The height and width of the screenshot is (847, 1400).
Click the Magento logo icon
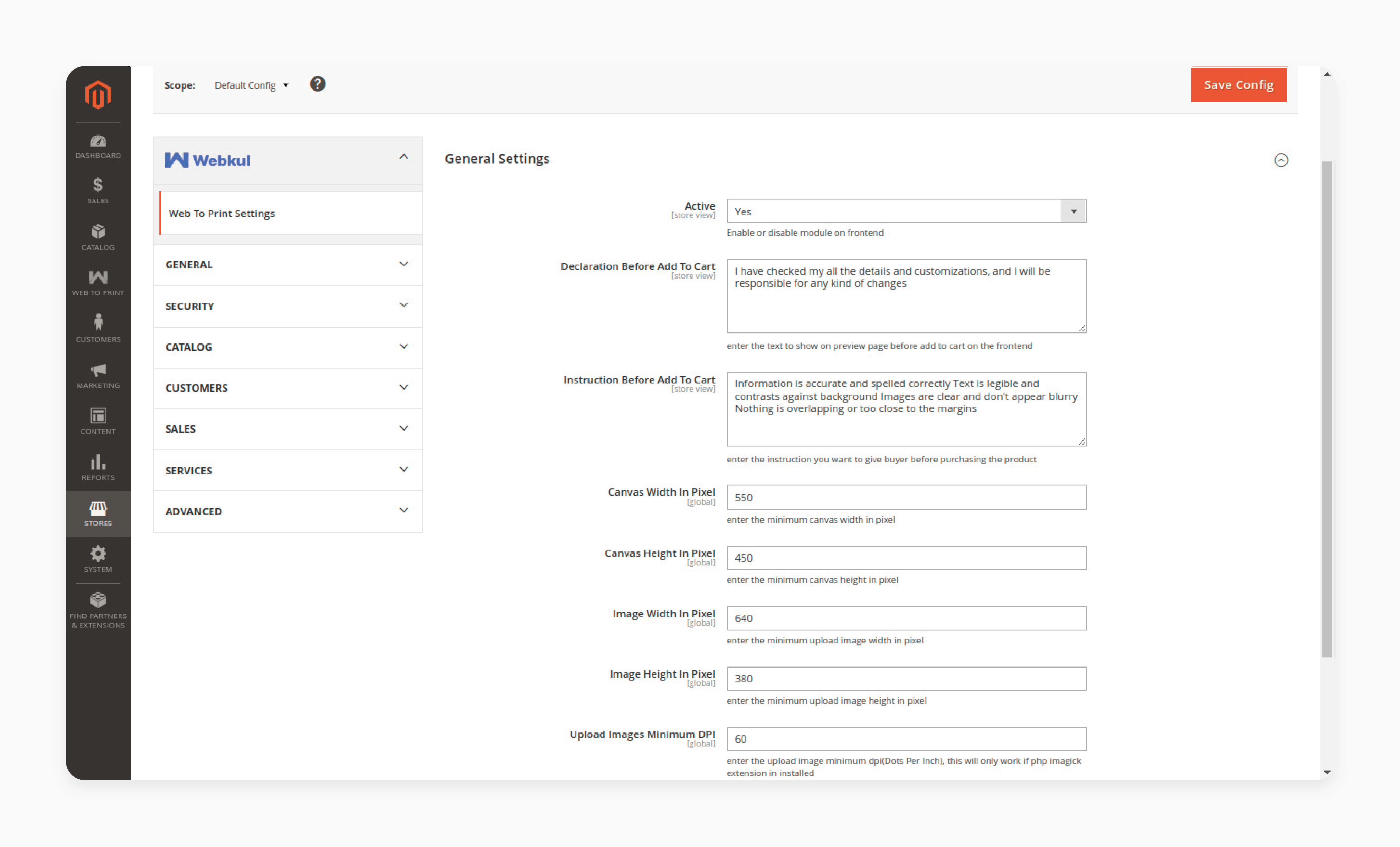pos(98,94)
